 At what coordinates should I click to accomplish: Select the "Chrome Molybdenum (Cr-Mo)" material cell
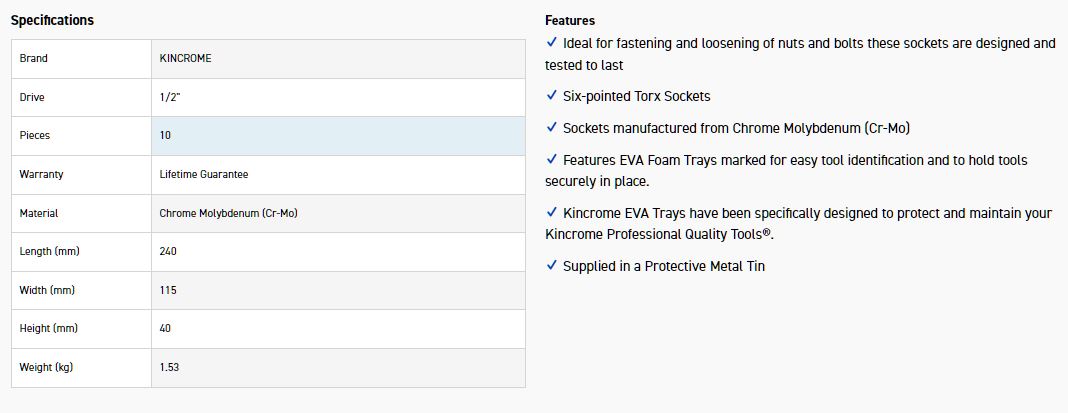[229, 213]
